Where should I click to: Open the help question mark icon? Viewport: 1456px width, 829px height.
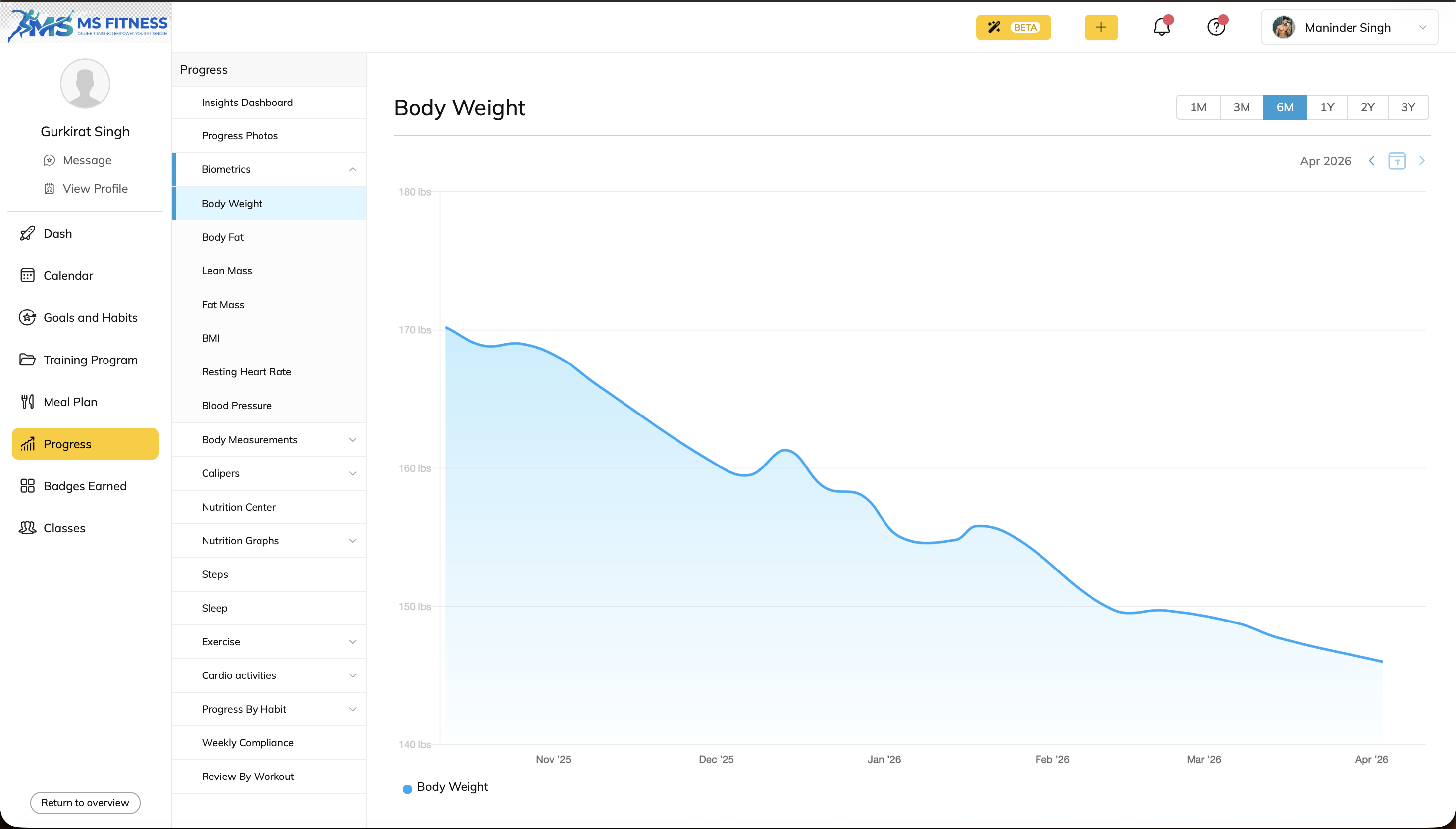coord(1215,27)
